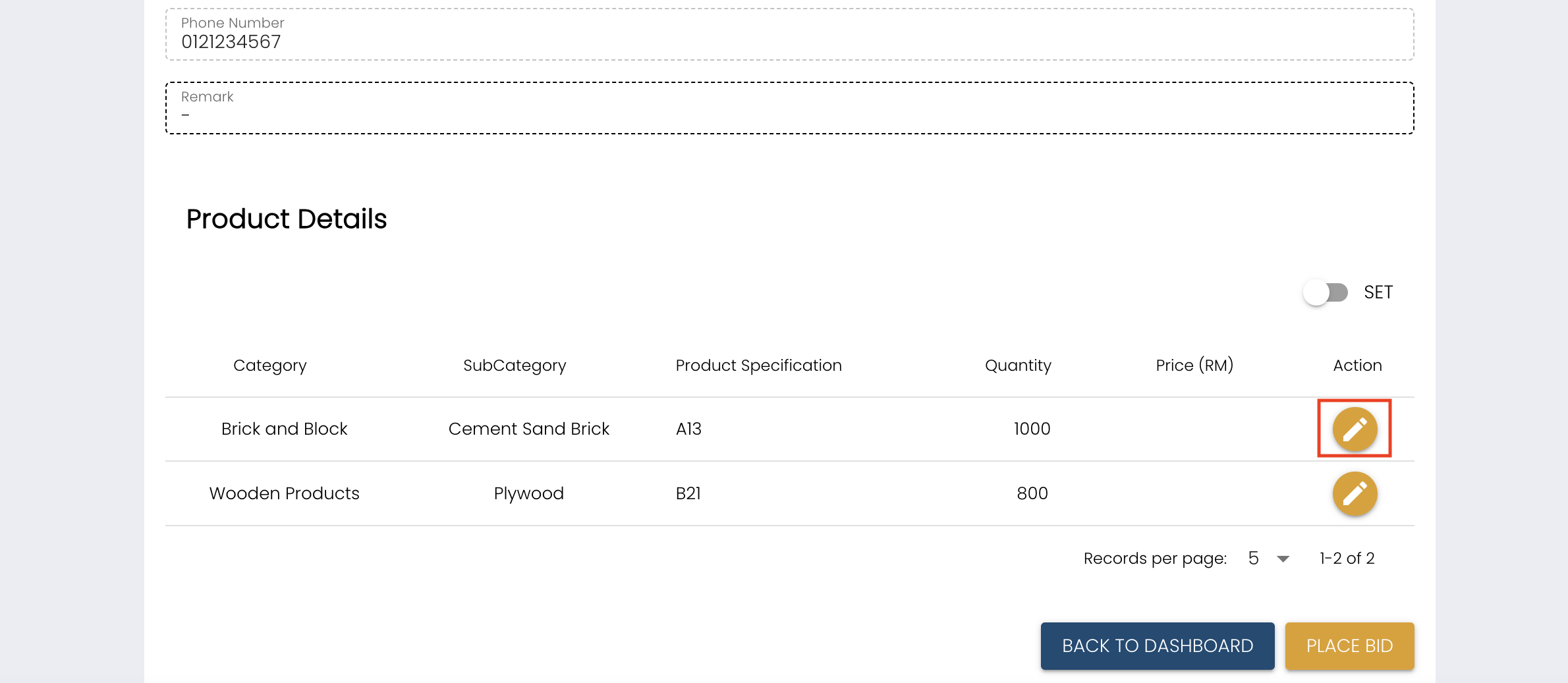Toggle the SET switch
1568x683 pixels.
1326,292
